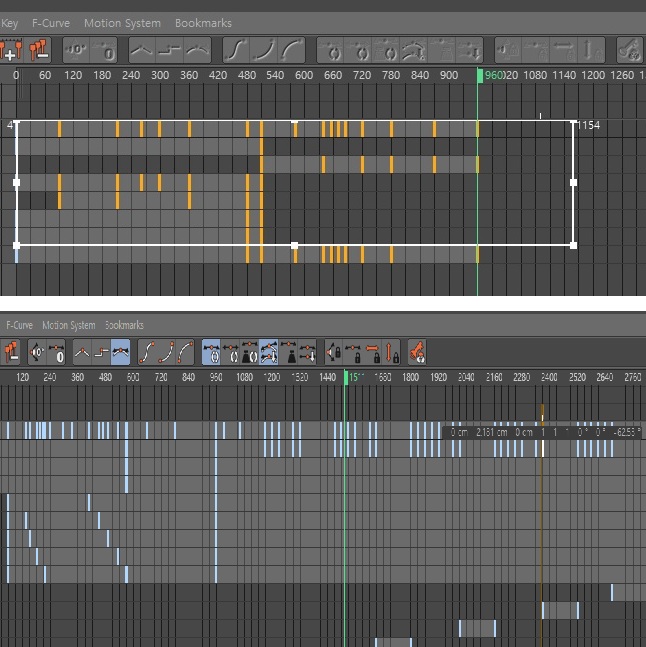Toggle Remove Overshoot icon in lower toolbar
The image size is (646, 647).
(250, 352)
